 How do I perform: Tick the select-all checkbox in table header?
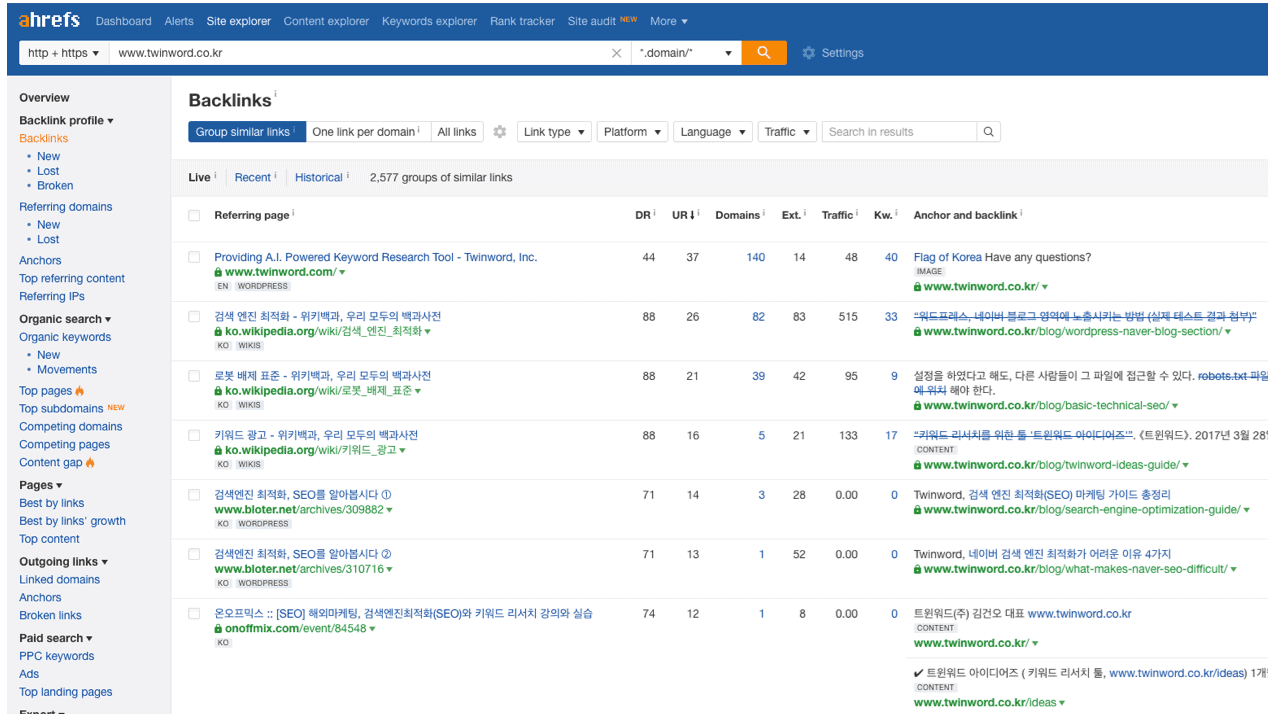pyautogui.click(x=194, y=215)
